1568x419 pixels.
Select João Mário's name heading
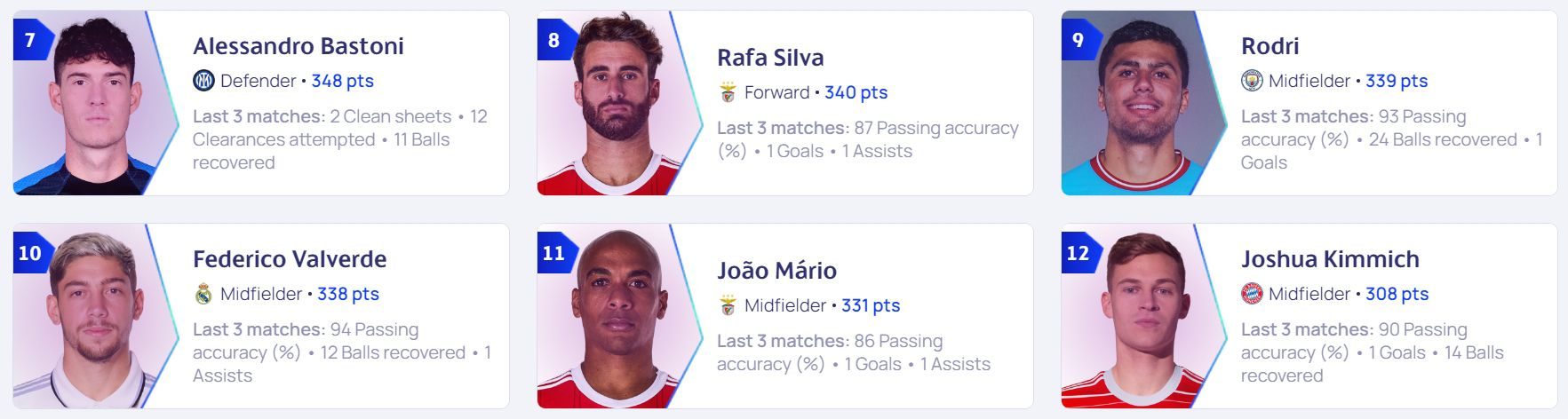pos(776,271)
